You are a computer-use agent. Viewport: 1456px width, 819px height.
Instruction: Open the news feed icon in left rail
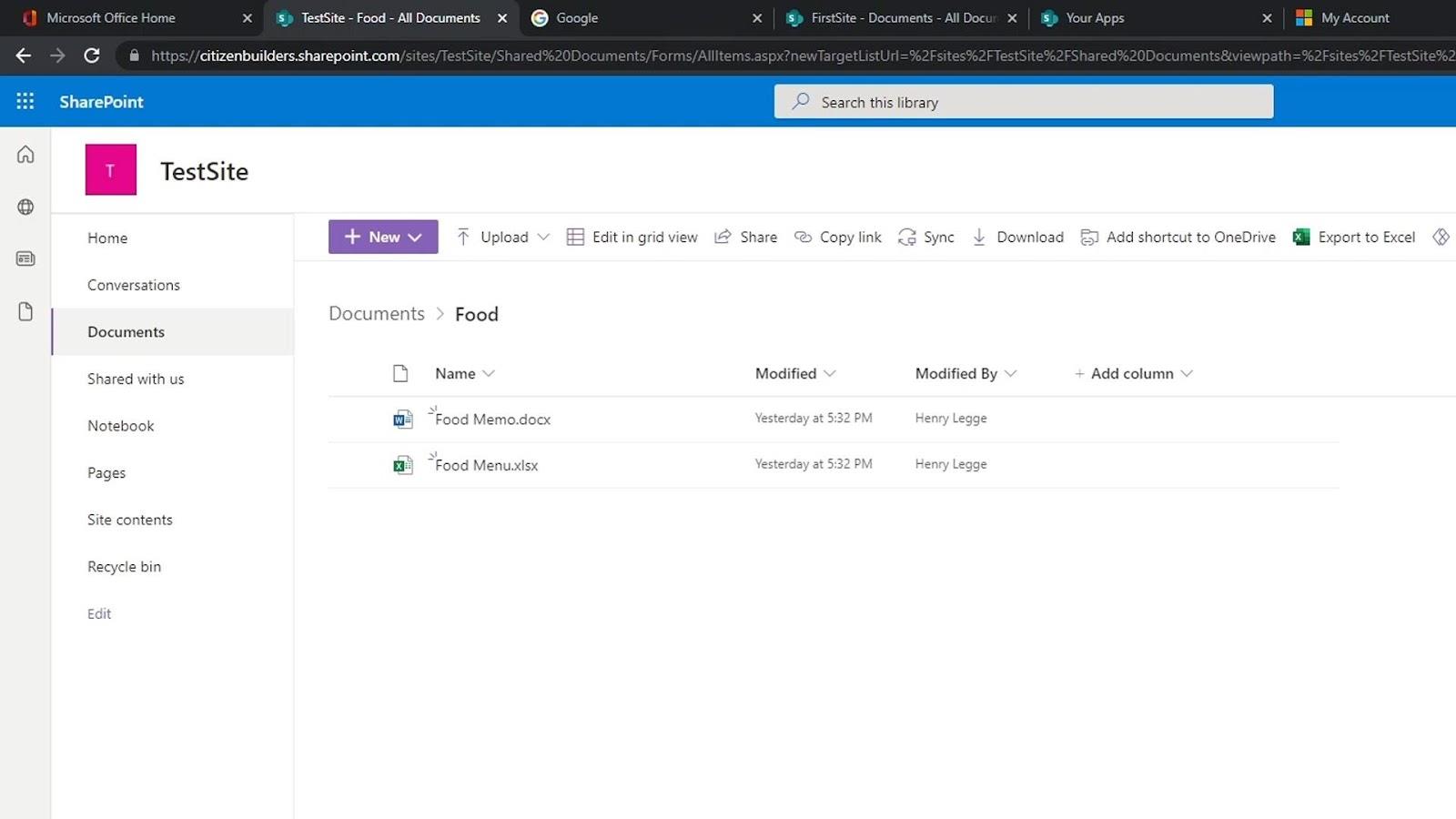(x=25, y=258)
